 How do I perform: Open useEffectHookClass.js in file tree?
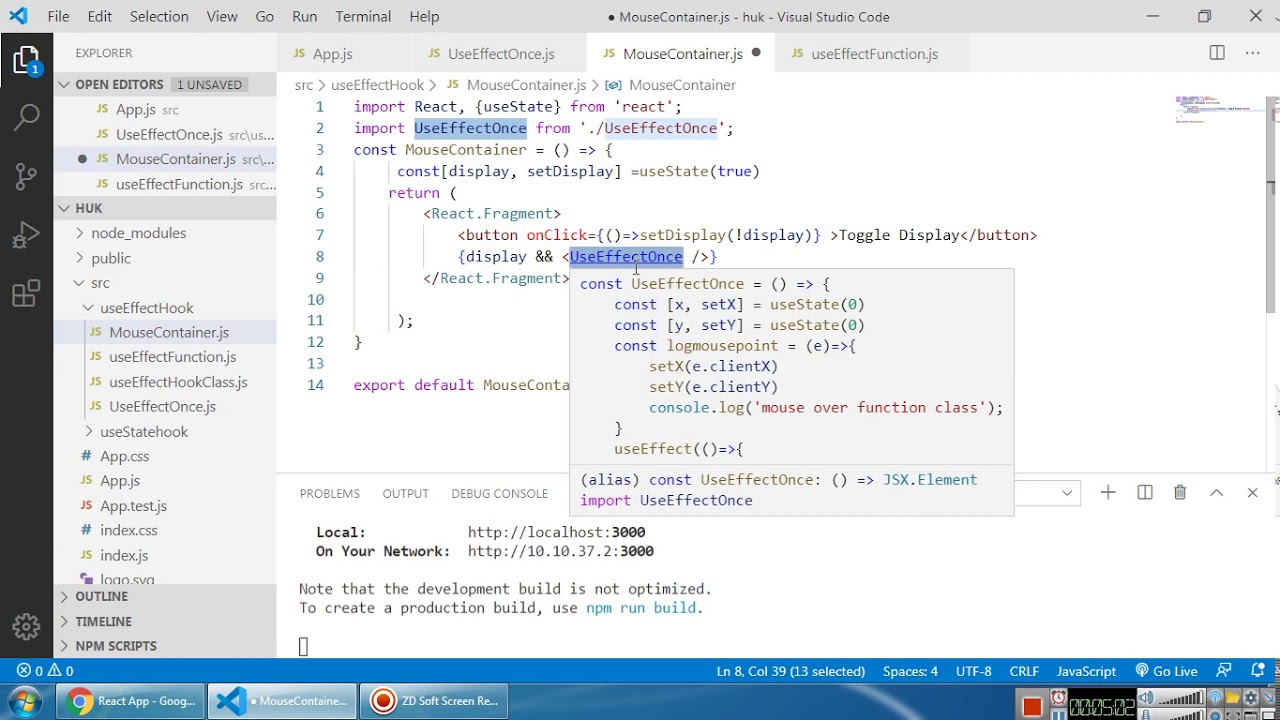[178, 382]
